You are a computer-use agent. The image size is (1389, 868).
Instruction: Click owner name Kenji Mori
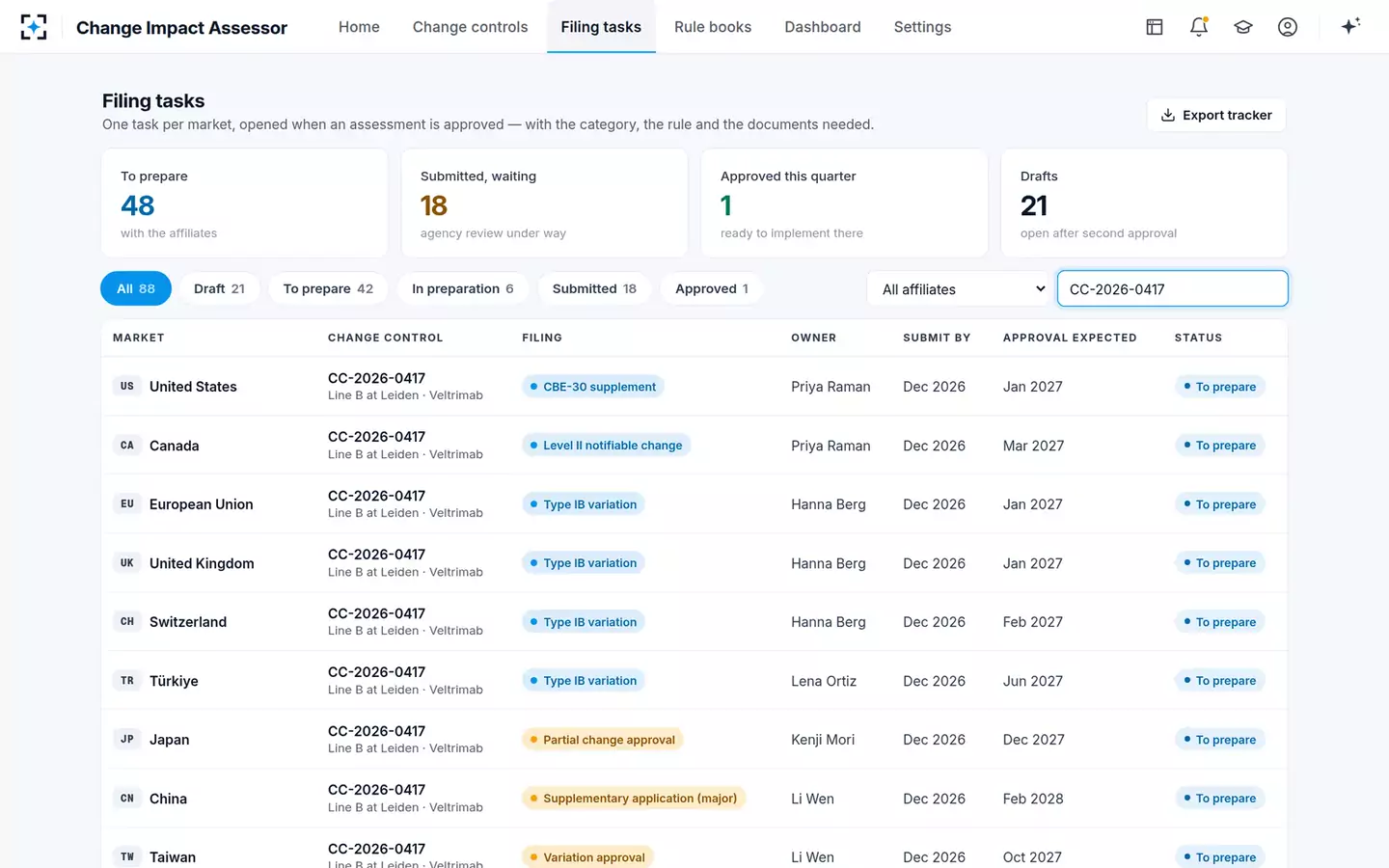tap(823, 740)
